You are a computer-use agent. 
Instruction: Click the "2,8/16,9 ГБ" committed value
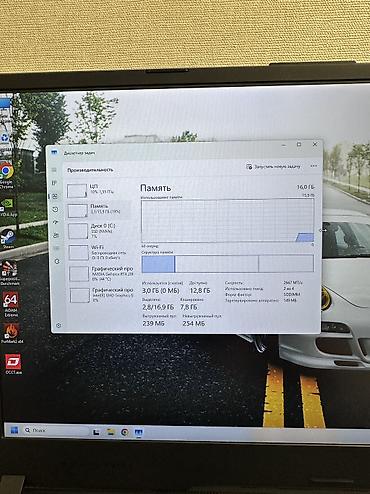click(x=158, y=307)
